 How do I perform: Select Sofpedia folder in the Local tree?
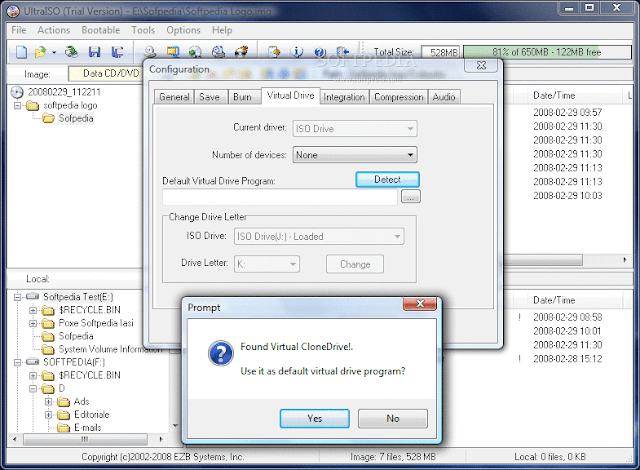coord(76,336)
